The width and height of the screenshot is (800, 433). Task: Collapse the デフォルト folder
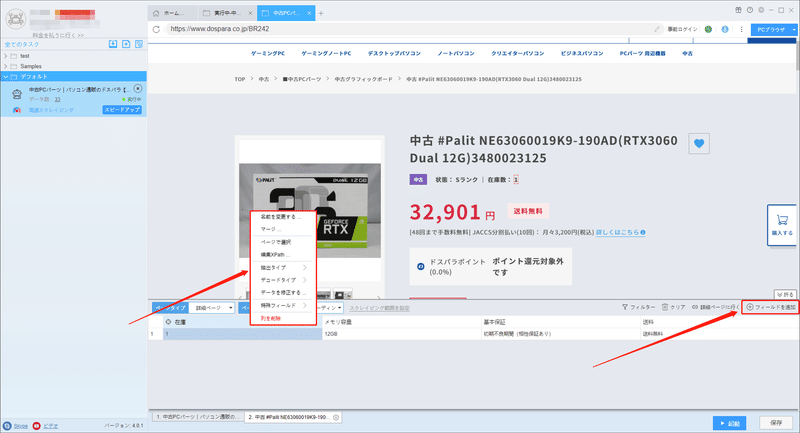[x=6, y=77]
